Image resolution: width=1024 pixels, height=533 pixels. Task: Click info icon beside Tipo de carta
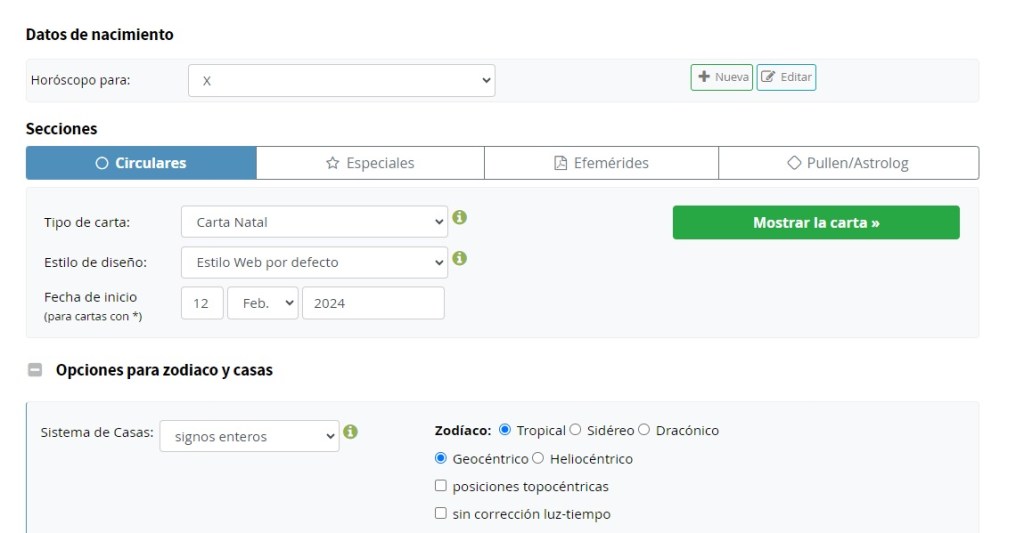[x=460, y=217]
